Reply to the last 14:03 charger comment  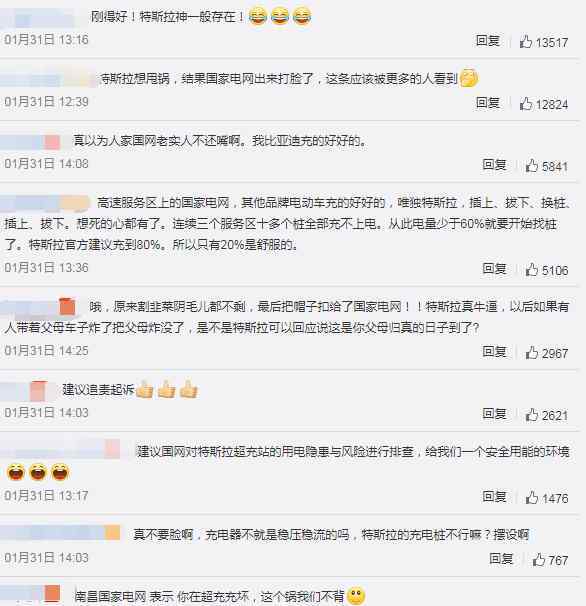click(x=501, y=558)
